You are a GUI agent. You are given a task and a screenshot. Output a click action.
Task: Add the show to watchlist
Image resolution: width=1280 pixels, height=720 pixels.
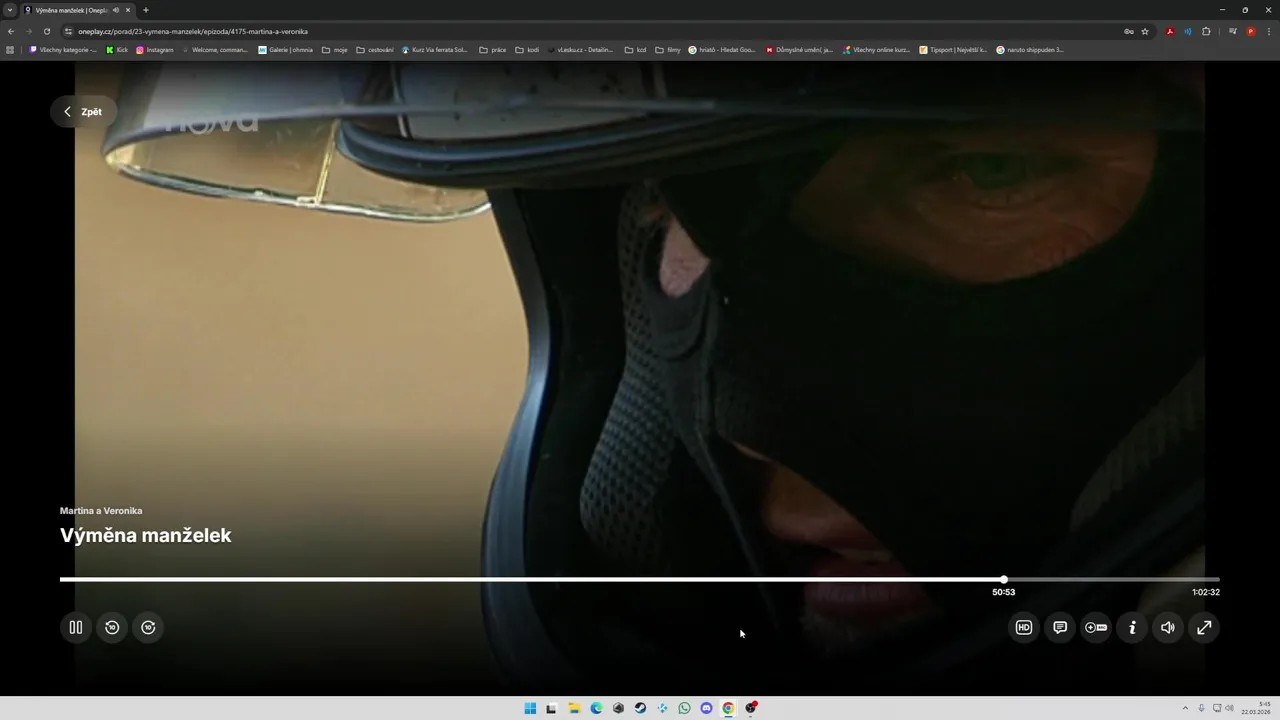tap(1096, 628)
